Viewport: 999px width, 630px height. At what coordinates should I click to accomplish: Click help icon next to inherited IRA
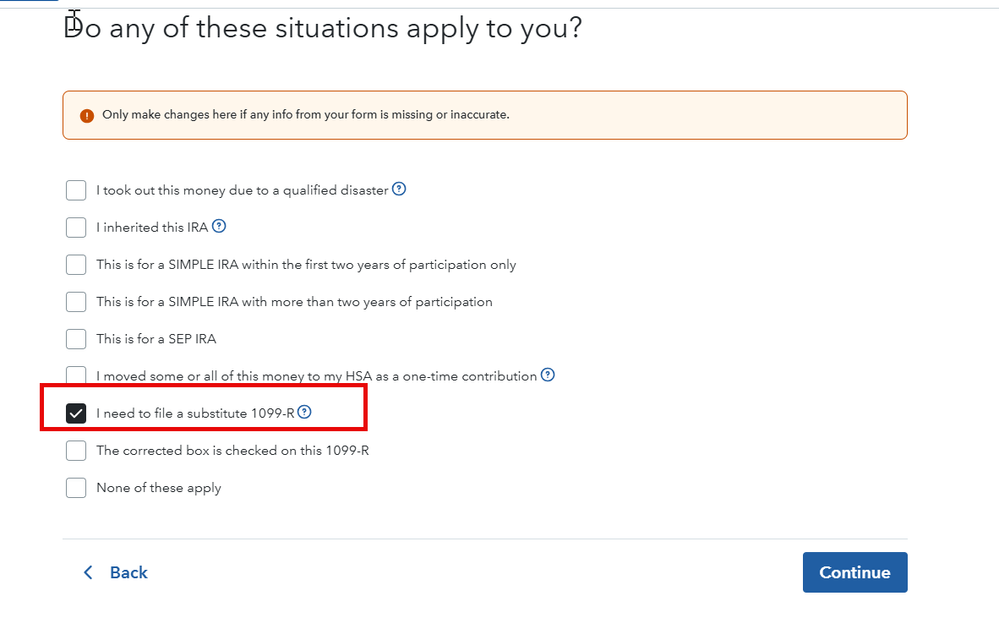point(219,226)
